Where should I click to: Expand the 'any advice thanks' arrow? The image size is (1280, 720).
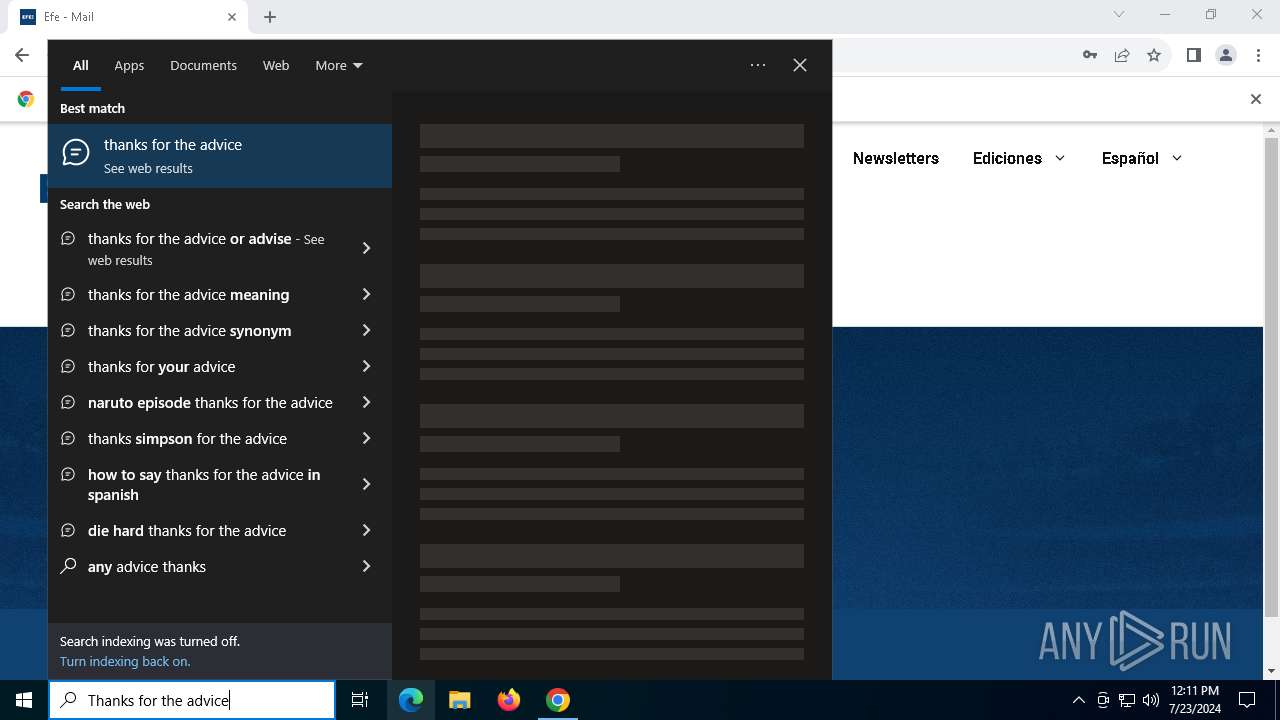(366, 566)
